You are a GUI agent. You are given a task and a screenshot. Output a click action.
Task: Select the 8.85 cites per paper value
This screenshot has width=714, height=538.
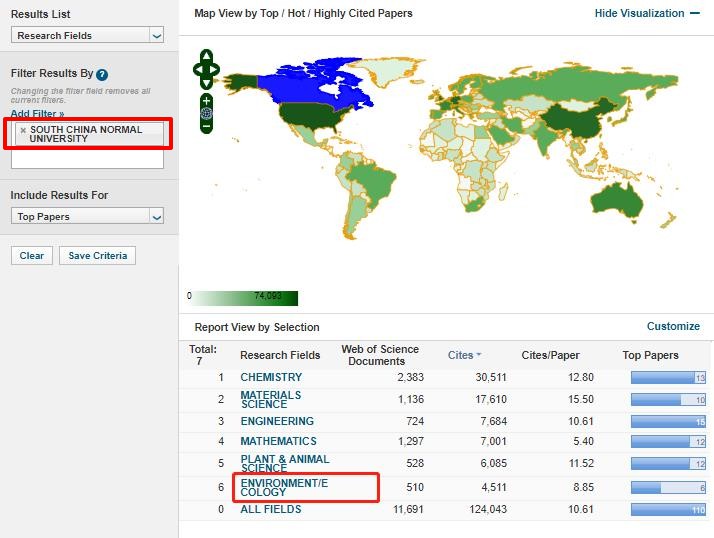(583, 487)
